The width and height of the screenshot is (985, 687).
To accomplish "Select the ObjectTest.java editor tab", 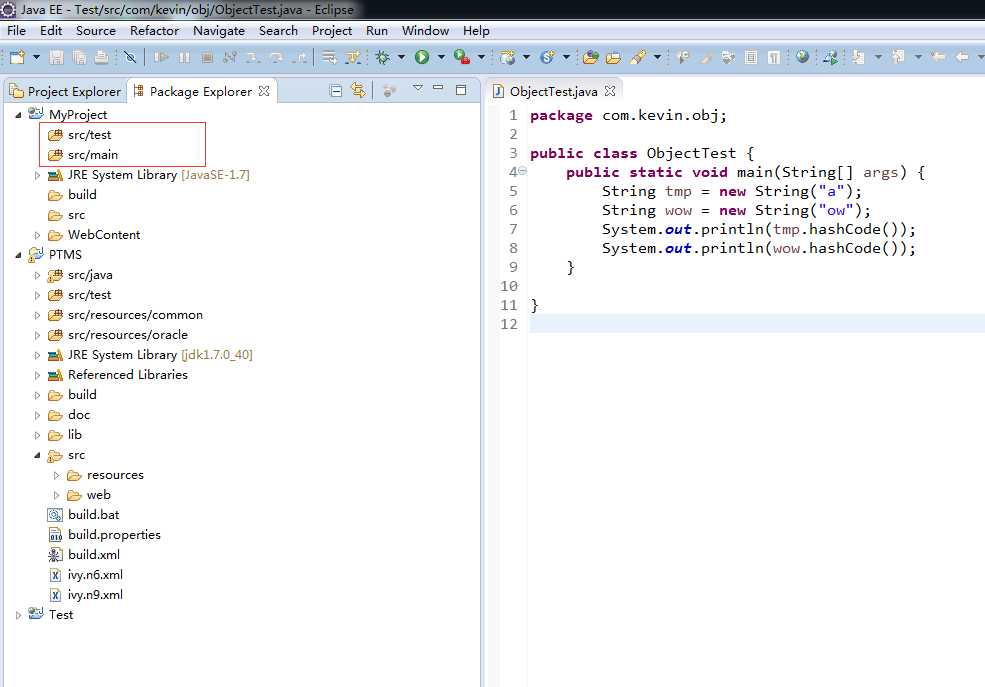I will (x=553, y=92).
